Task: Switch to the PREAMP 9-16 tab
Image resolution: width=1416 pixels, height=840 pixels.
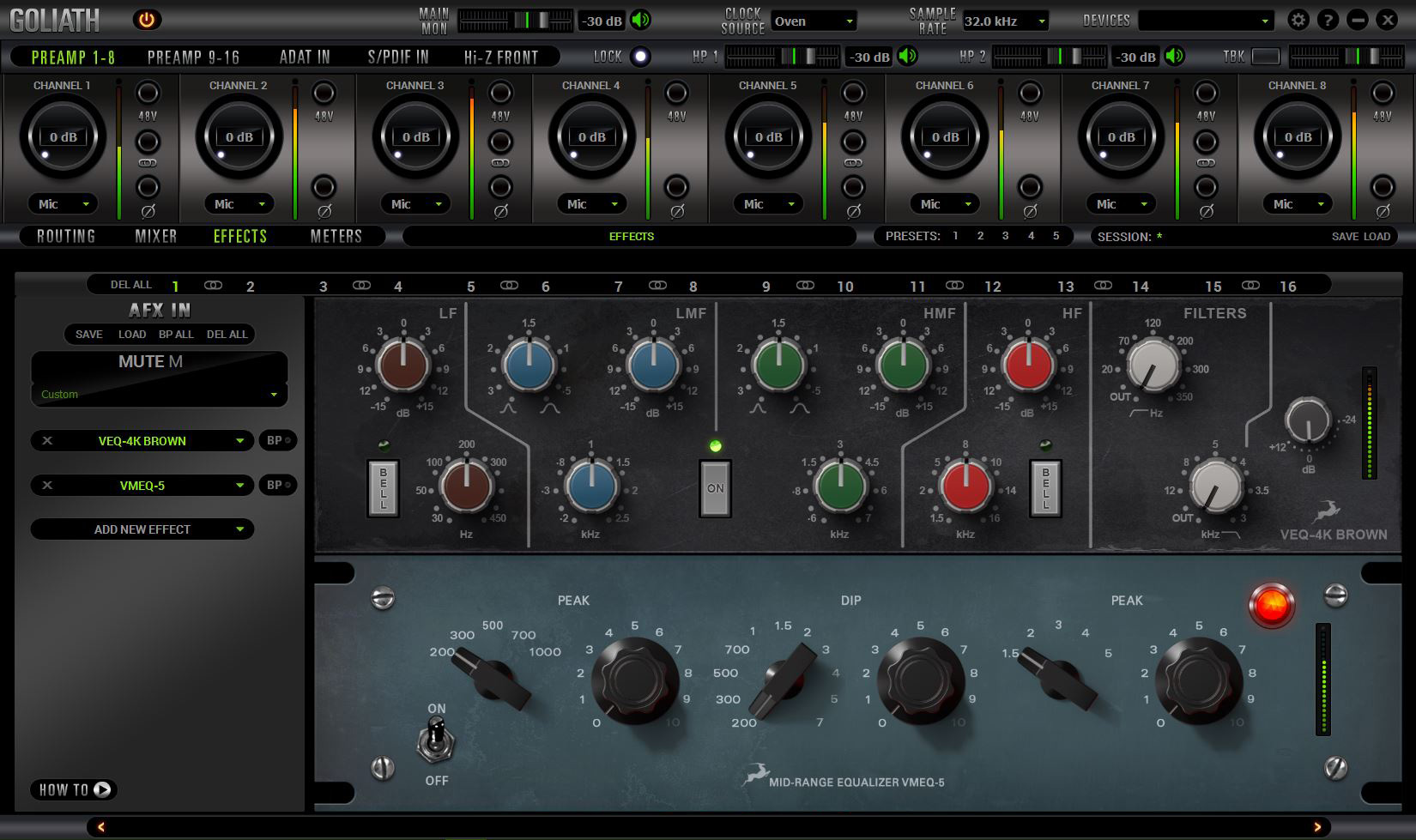Action: click(x=192, y=57)
